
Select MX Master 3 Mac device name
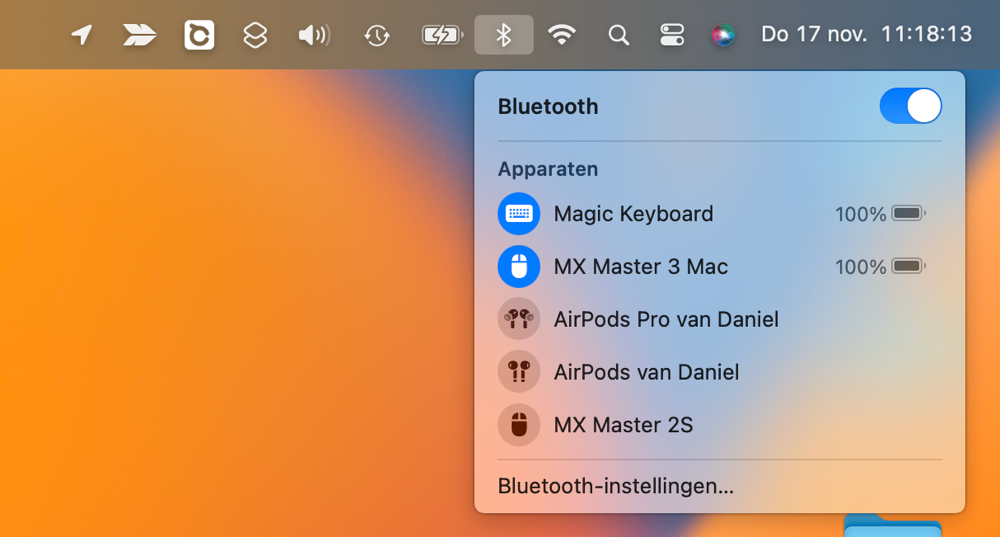click(640, 267)
